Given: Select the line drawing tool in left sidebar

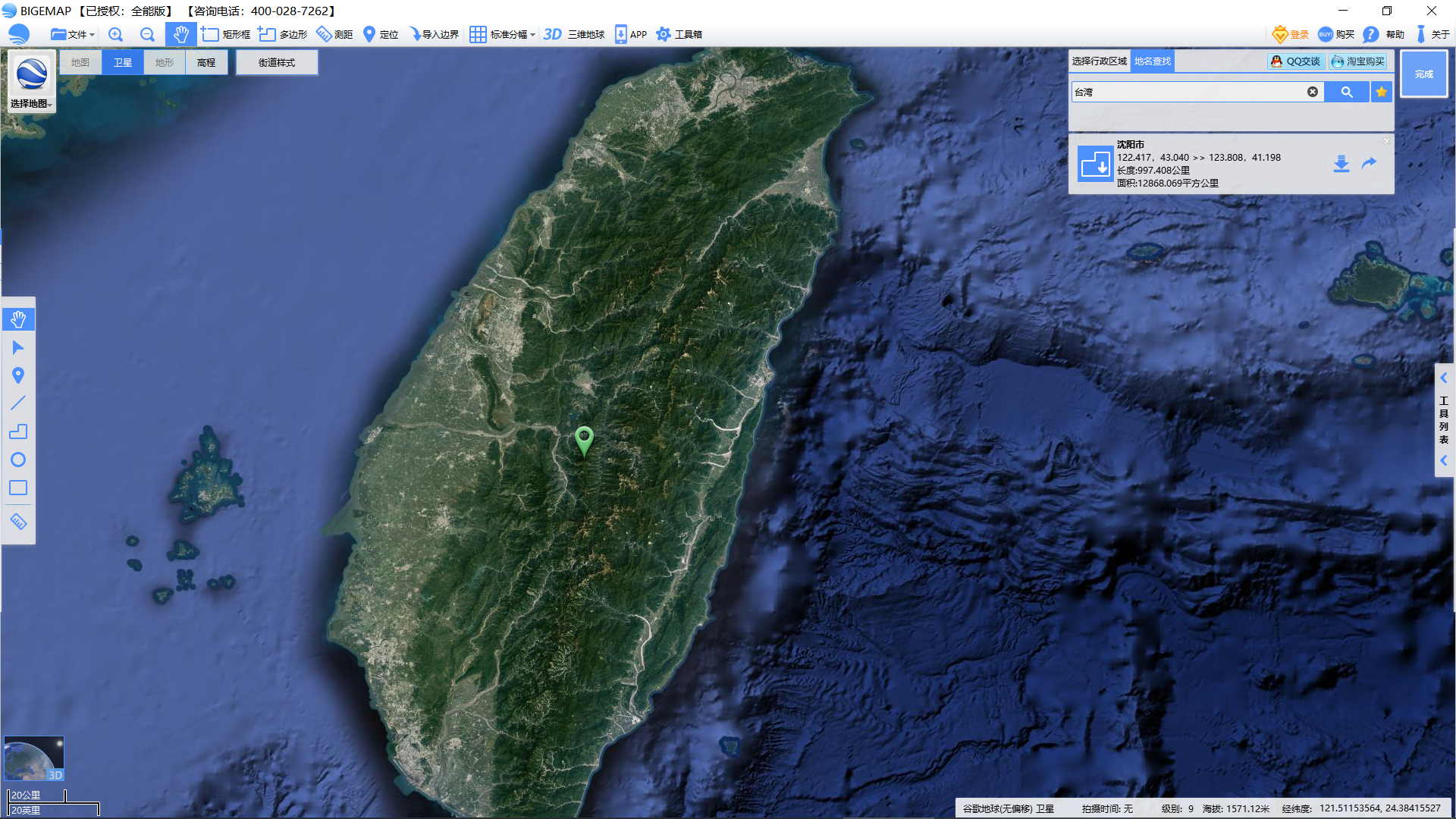Looking at the screenshot, I should coord(18,403).
